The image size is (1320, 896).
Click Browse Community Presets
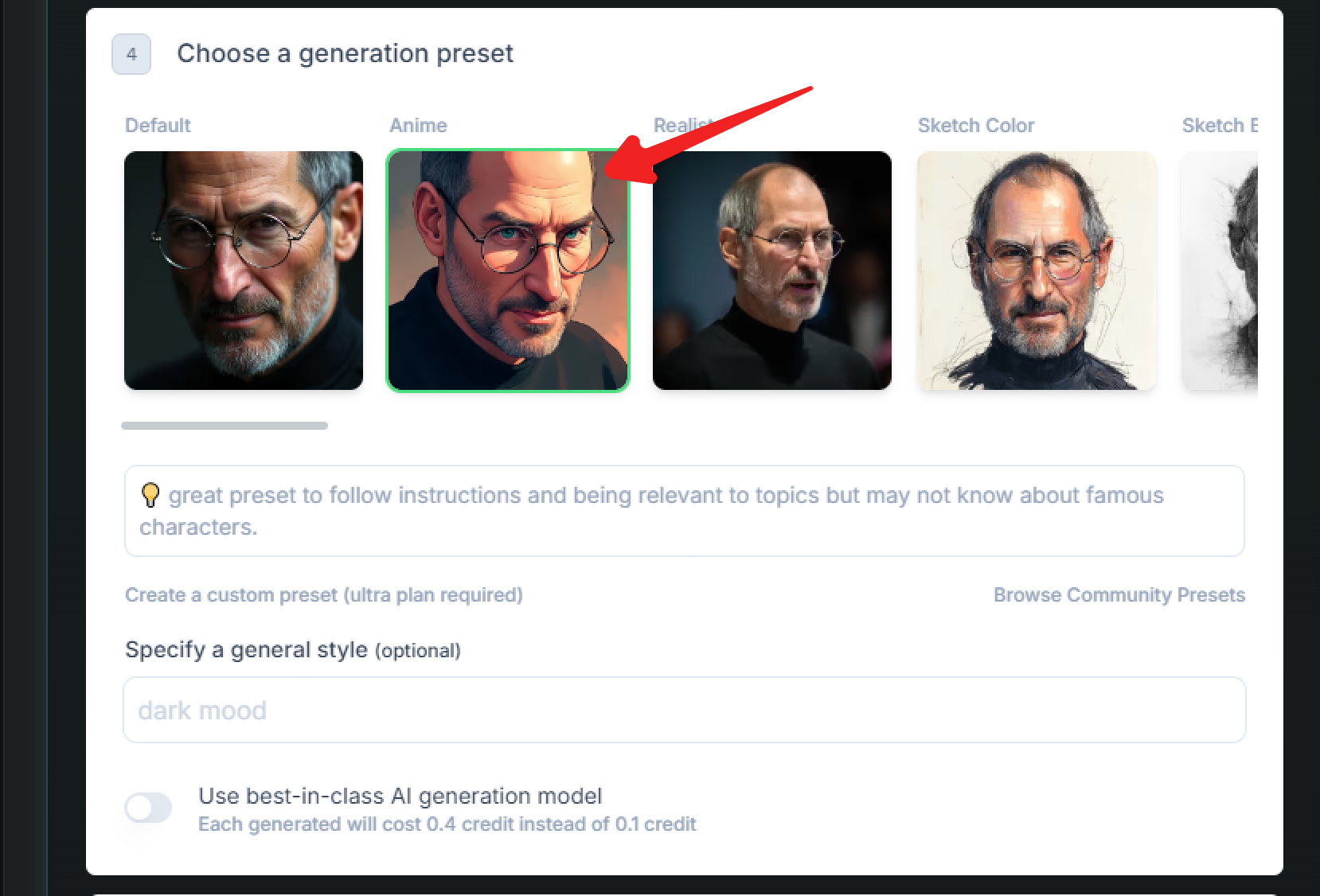tap(1119, 594)
